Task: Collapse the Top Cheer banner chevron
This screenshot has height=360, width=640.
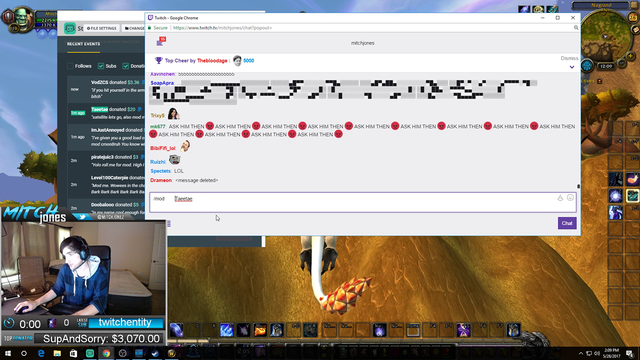Action: pyautogui.click(x=572, y=67)
